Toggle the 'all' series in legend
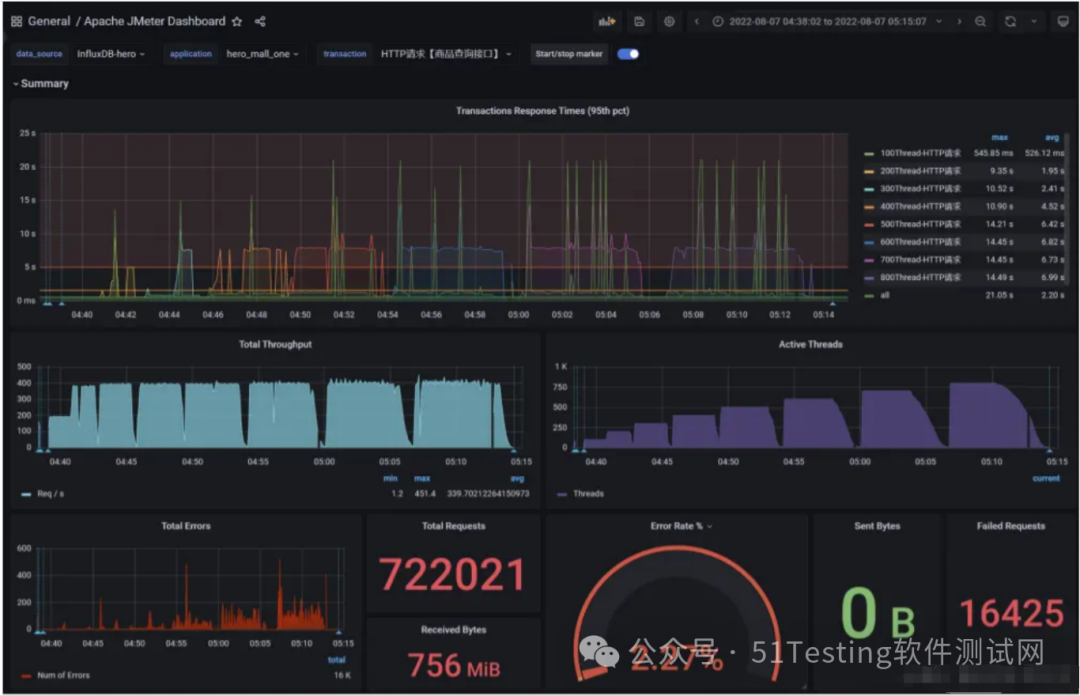1080x696 pixels. [x=885, y=295]
